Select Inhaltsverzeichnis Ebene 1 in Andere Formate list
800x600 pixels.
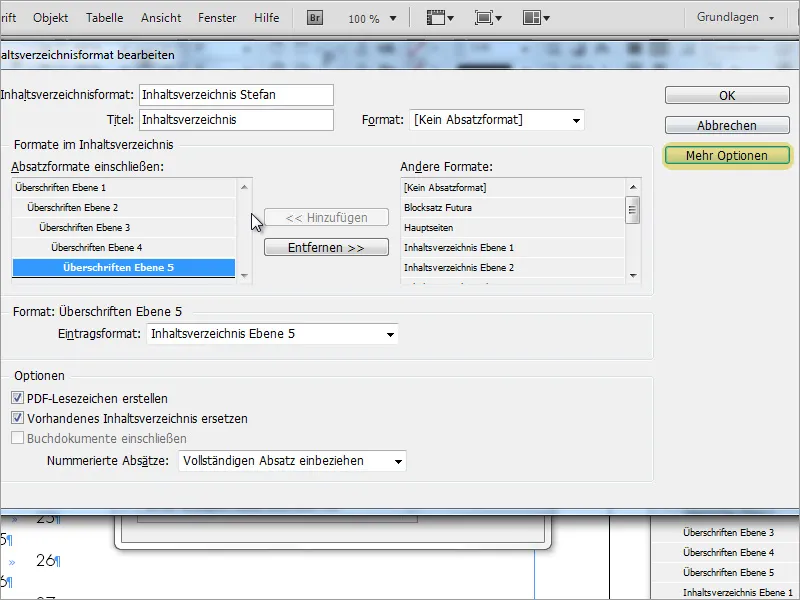click(x=513, y=247)
